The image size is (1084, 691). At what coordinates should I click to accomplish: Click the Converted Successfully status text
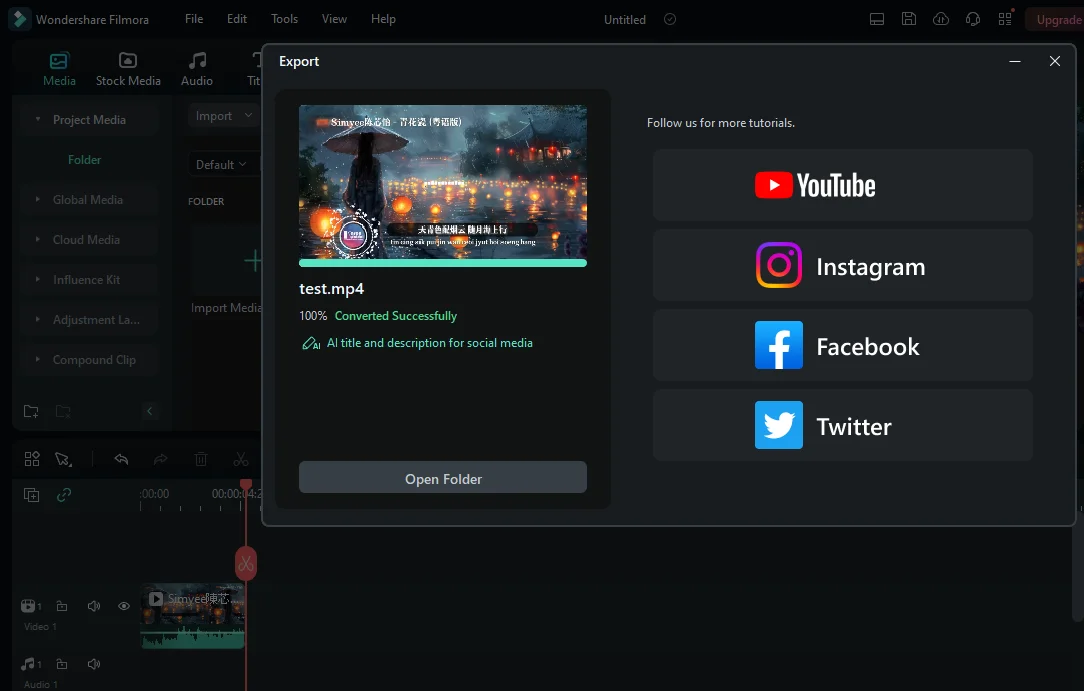click(x=395, y=316)
